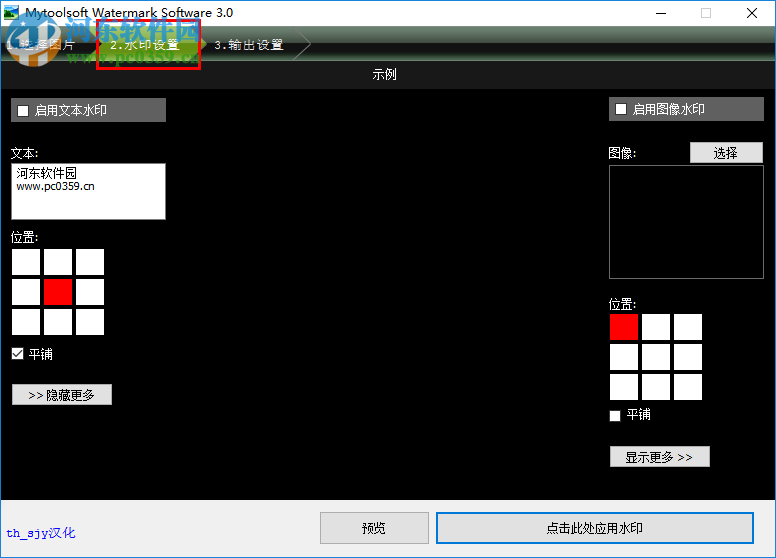Click the empty image preview box
The image size is (776, 558).
click(x=686, y=222)
